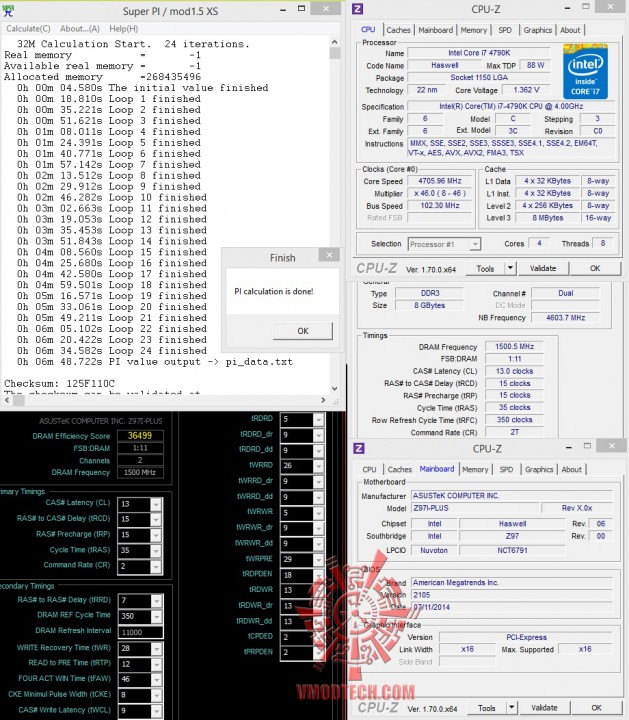Click the Intel Core i7 badge image
Viewport: 629px width, 720px height.
click(585, 72)
